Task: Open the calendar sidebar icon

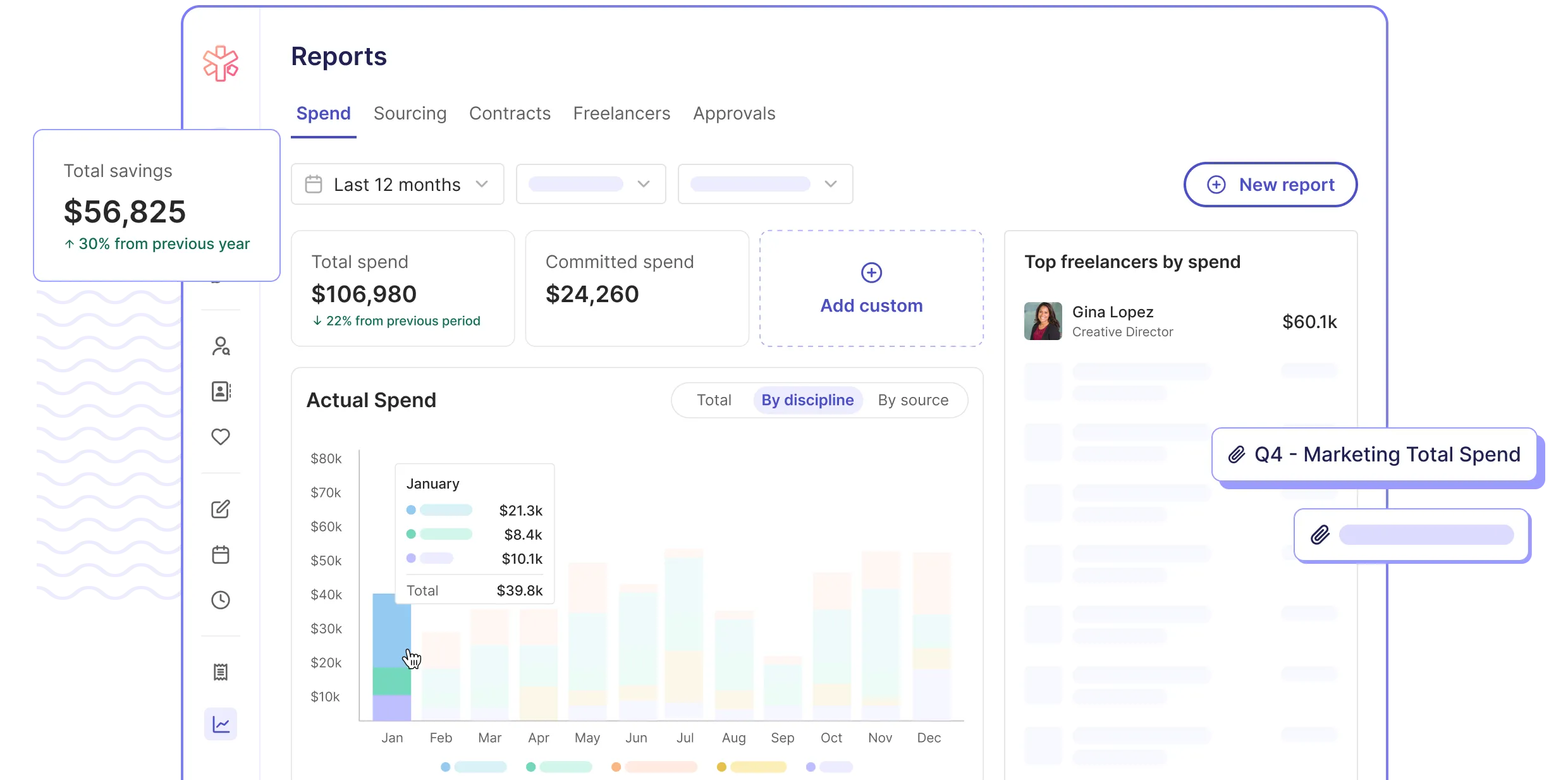Action: 221,554
